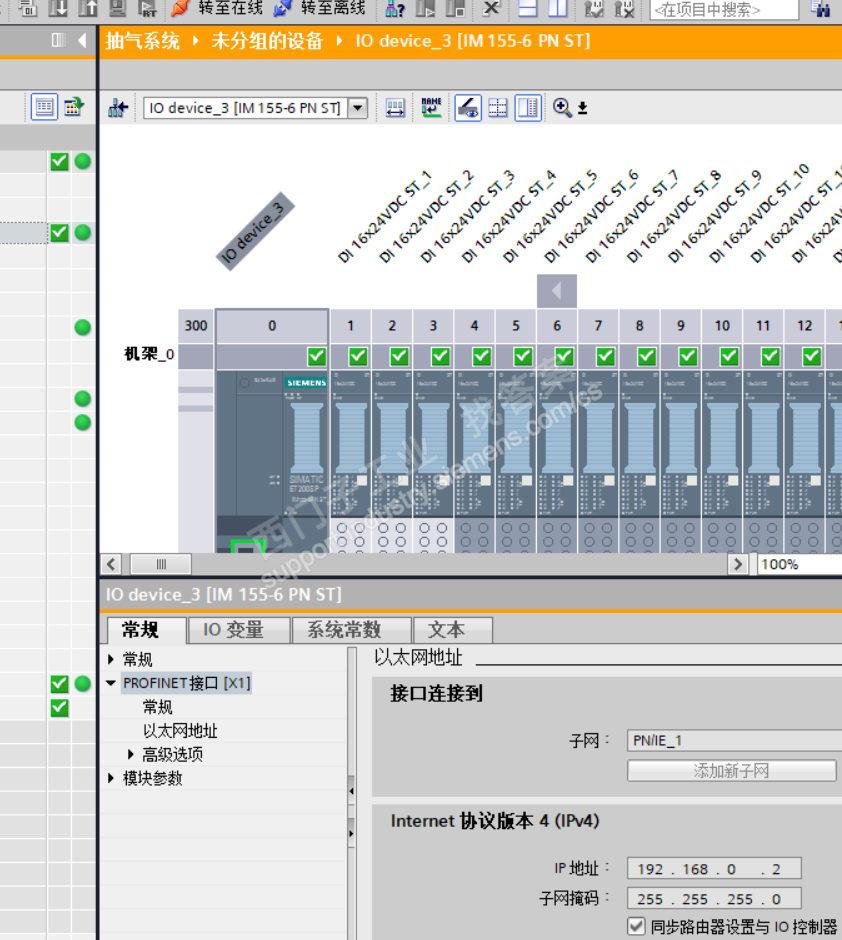
Task: Expand the 模块参数 node
Action: [x=111, y=778]
